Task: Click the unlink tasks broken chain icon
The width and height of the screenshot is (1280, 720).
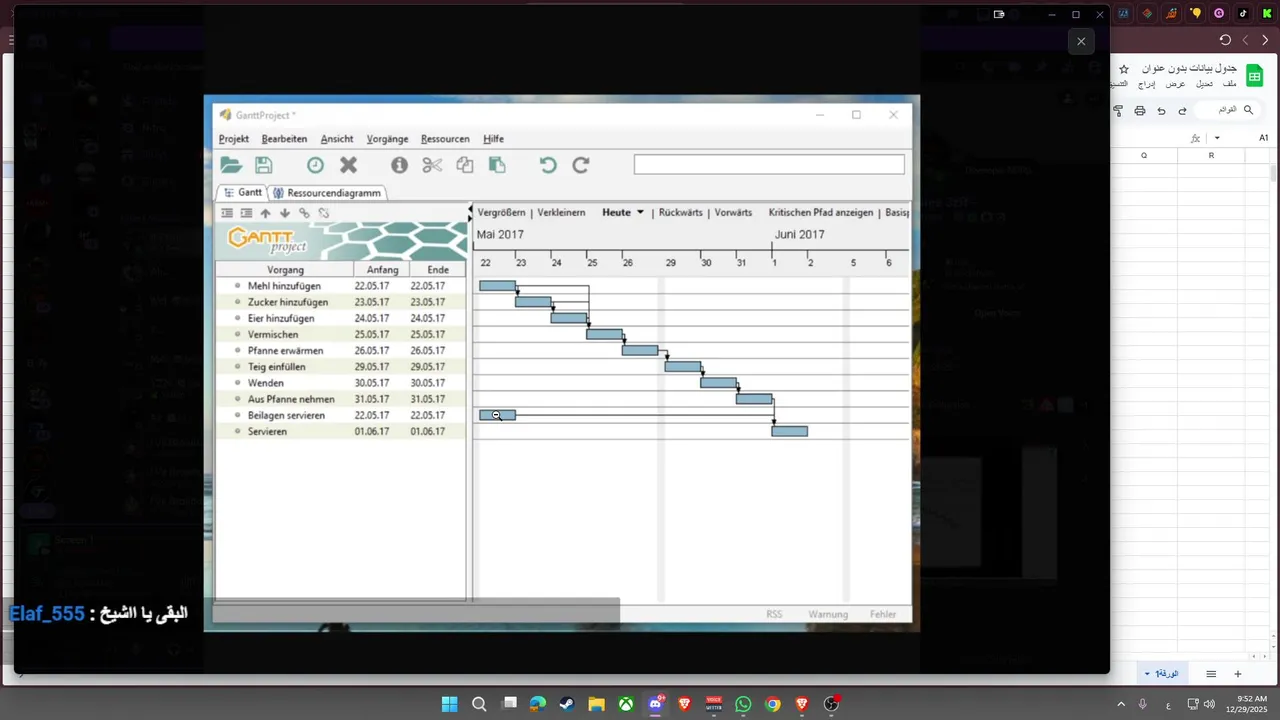Action: tap(324, 213)
